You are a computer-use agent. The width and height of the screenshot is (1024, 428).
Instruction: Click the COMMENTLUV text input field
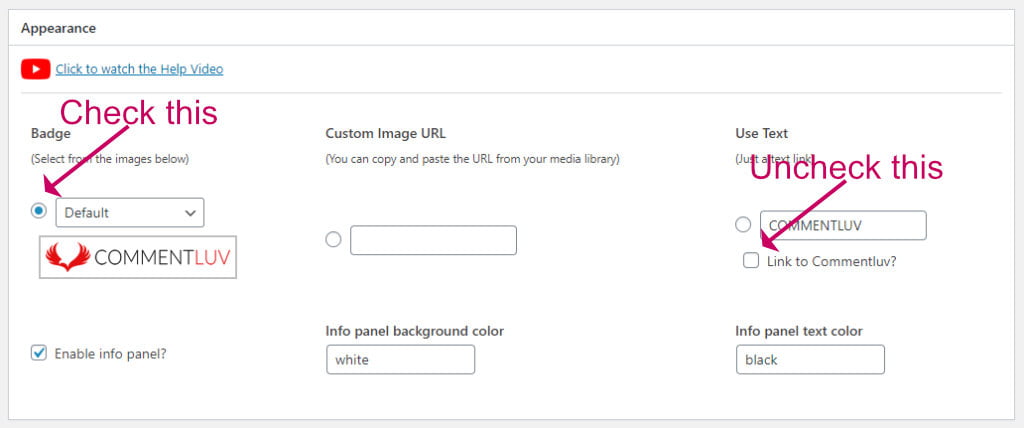[x=843, y=225]
